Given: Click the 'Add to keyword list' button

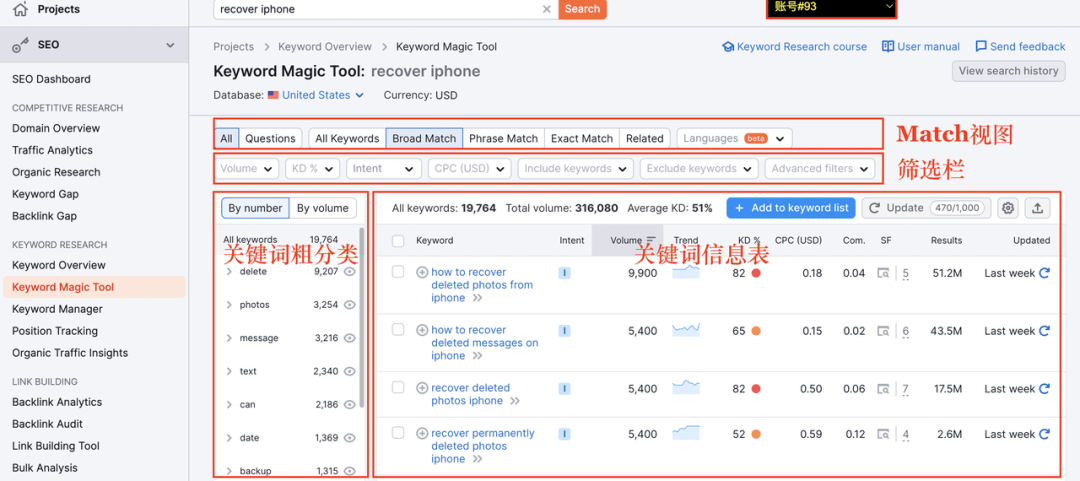Looking at the screenshot, I should (x=790, y=208).
